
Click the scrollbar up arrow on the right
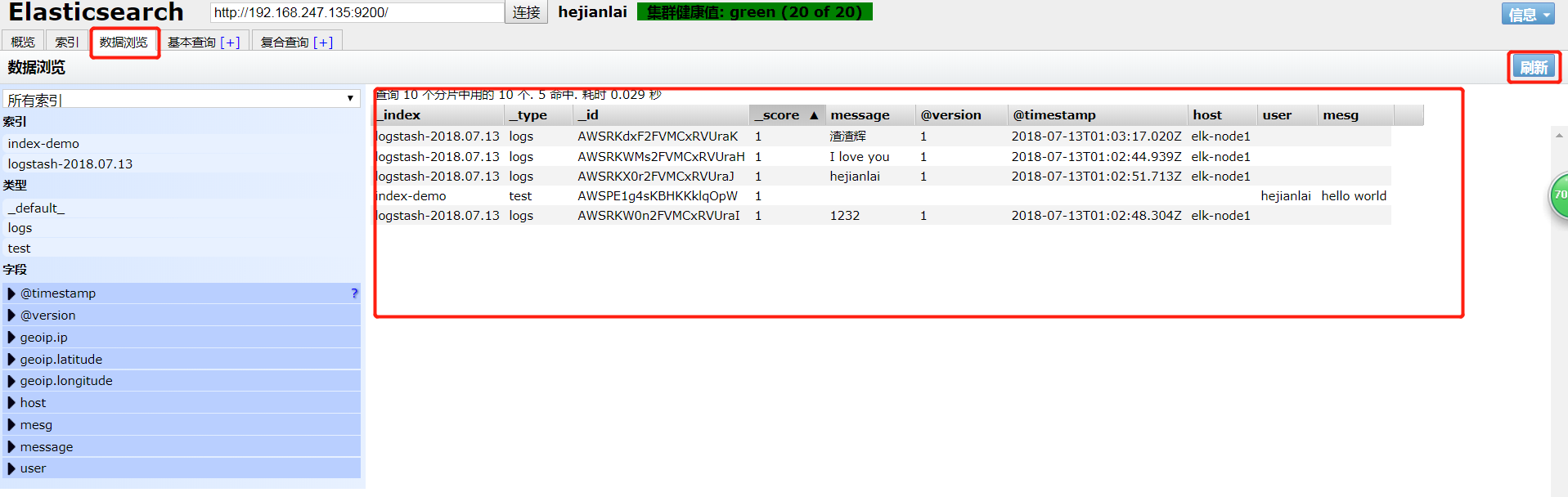(x=1559, y=136)
